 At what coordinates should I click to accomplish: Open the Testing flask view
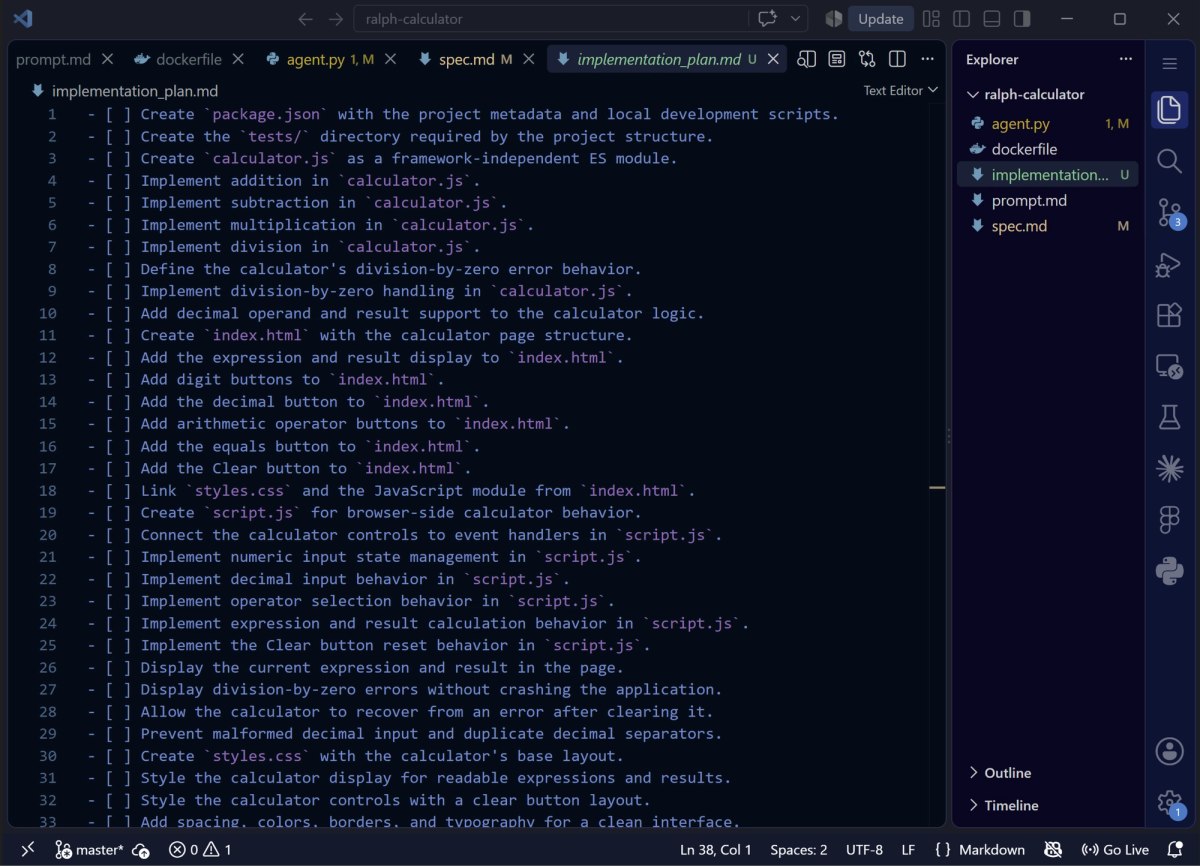pos(1169,418)
